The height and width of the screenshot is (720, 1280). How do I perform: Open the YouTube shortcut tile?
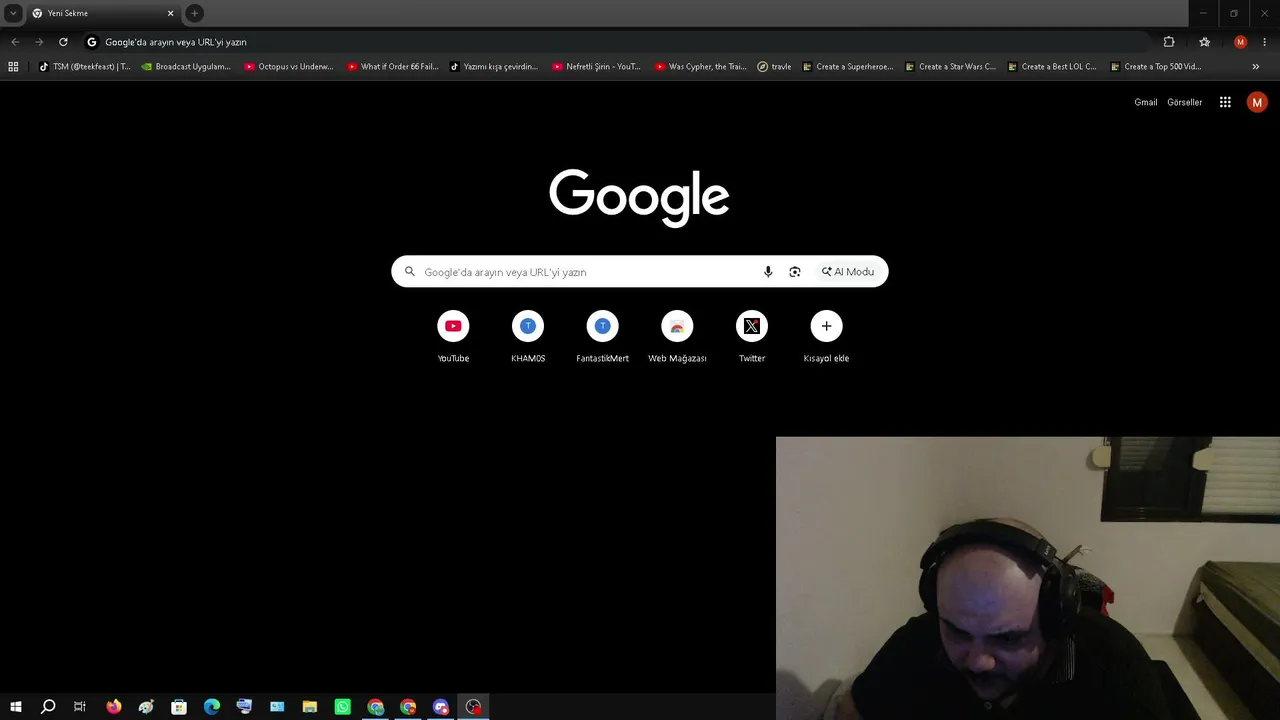453,336
